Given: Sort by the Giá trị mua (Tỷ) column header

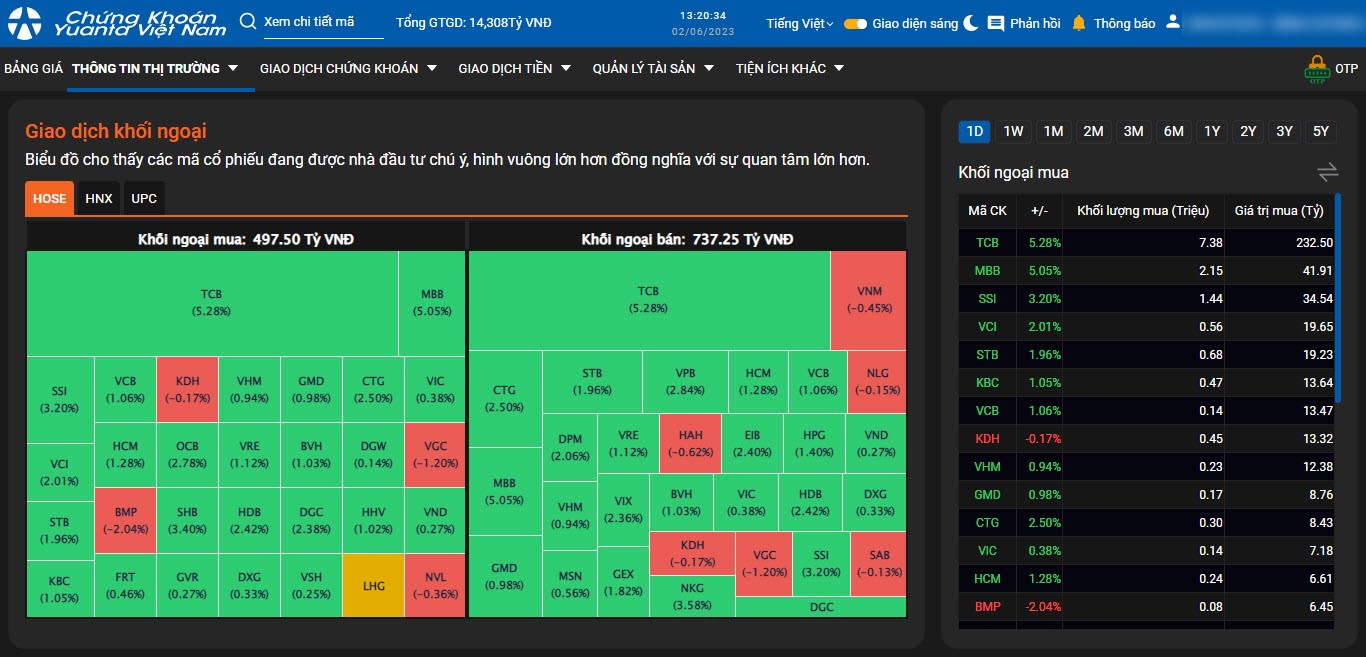Looking at the screenshot, I should click(x=1278, y=210).
